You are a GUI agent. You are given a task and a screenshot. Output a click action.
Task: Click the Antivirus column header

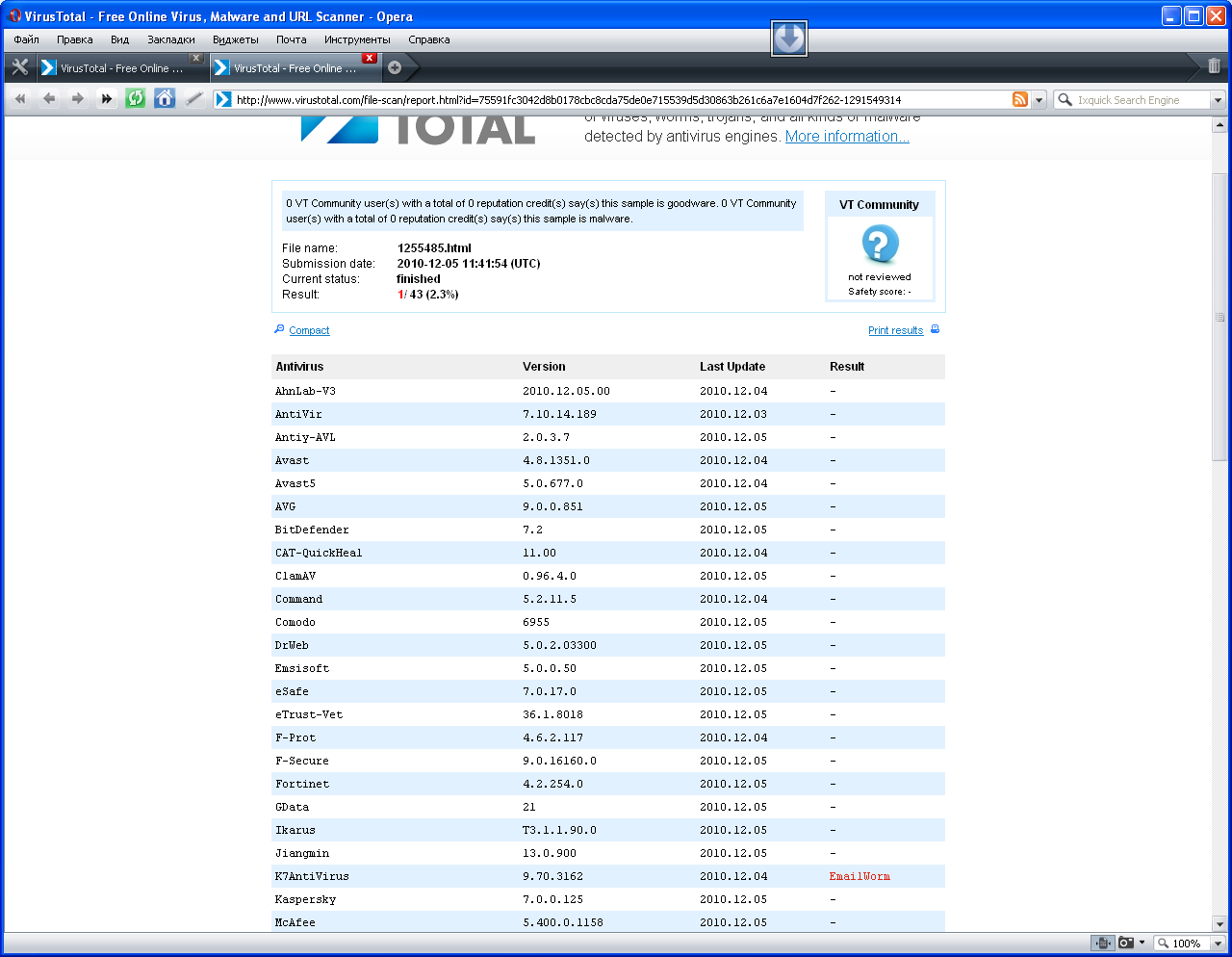point(299,367)
